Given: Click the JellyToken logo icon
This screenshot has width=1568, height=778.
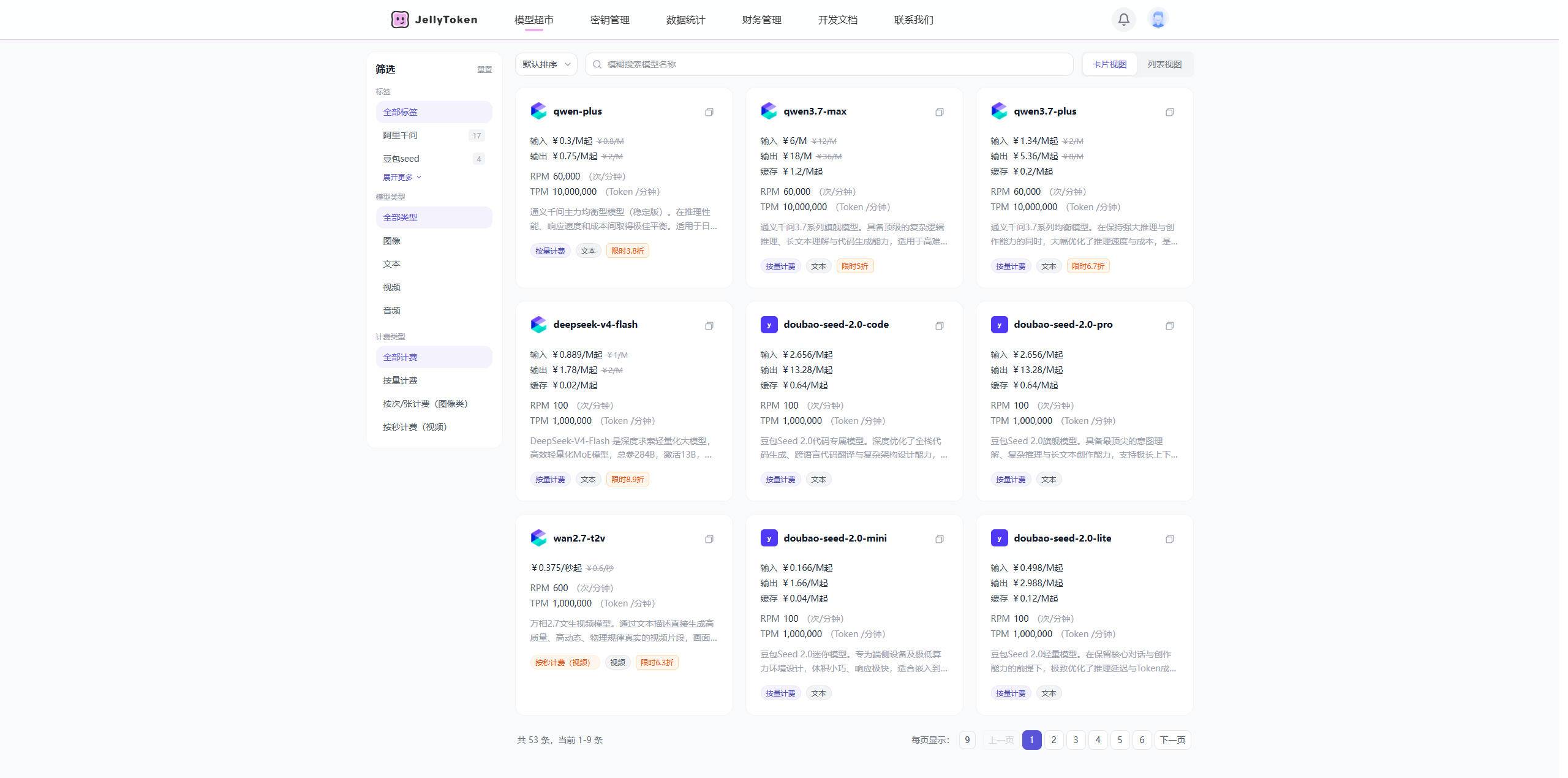Looking at the screenshot, I should (x=400, y=20).
